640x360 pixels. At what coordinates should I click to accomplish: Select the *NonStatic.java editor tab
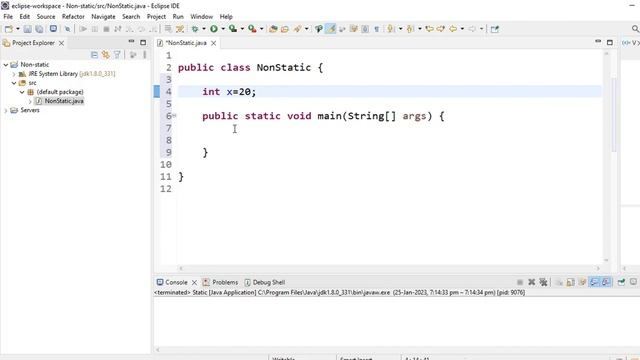(x=186, y=43)
